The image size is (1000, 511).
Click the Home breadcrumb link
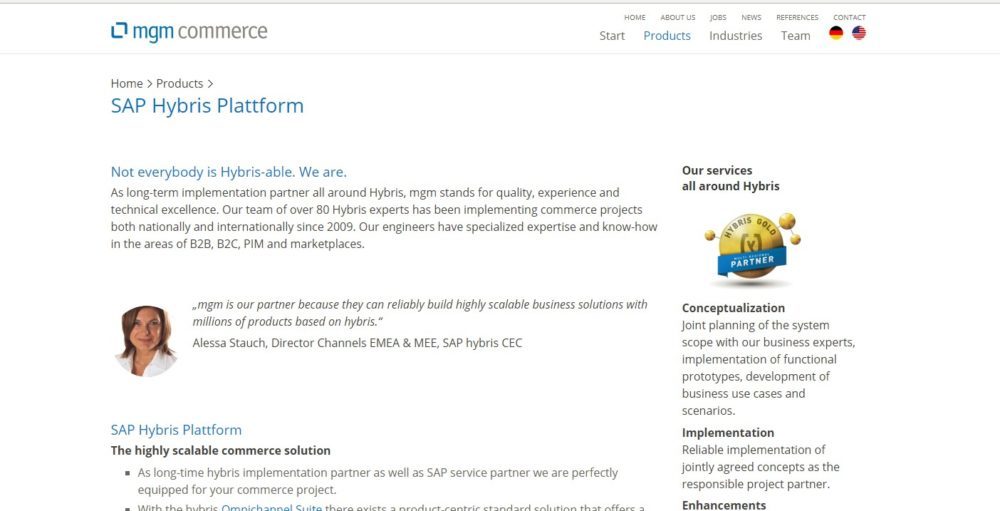127,84
